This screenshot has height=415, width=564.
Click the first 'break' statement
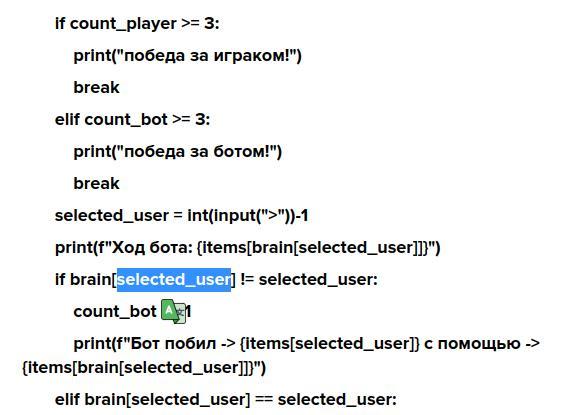(96, 87)
